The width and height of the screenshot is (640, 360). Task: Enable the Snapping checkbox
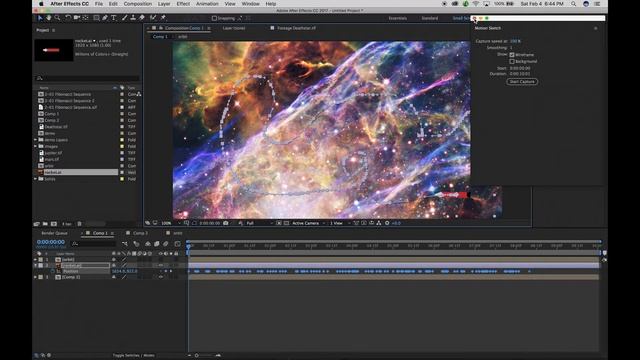(214, 18)
